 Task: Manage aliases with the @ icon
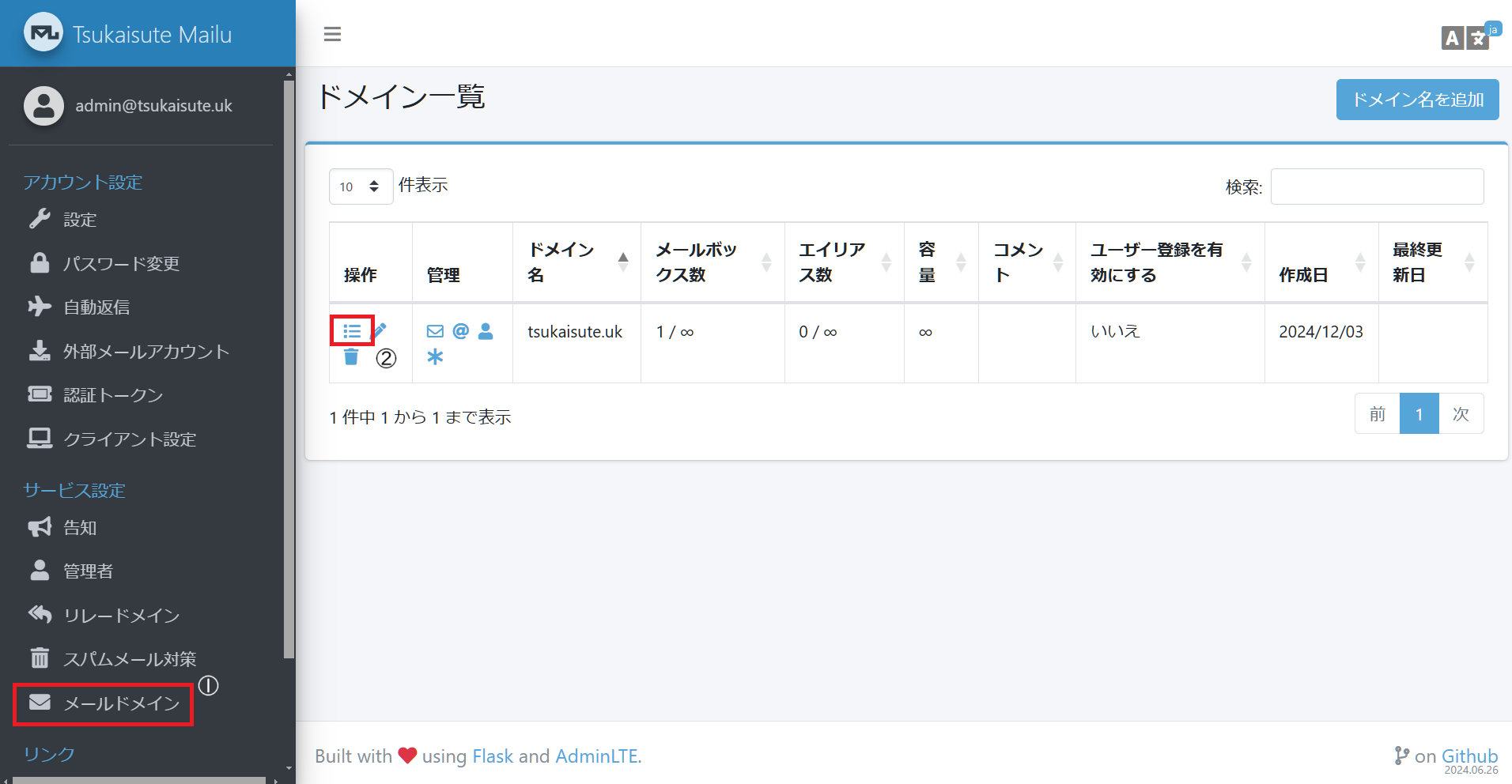[x=460, y=331]
